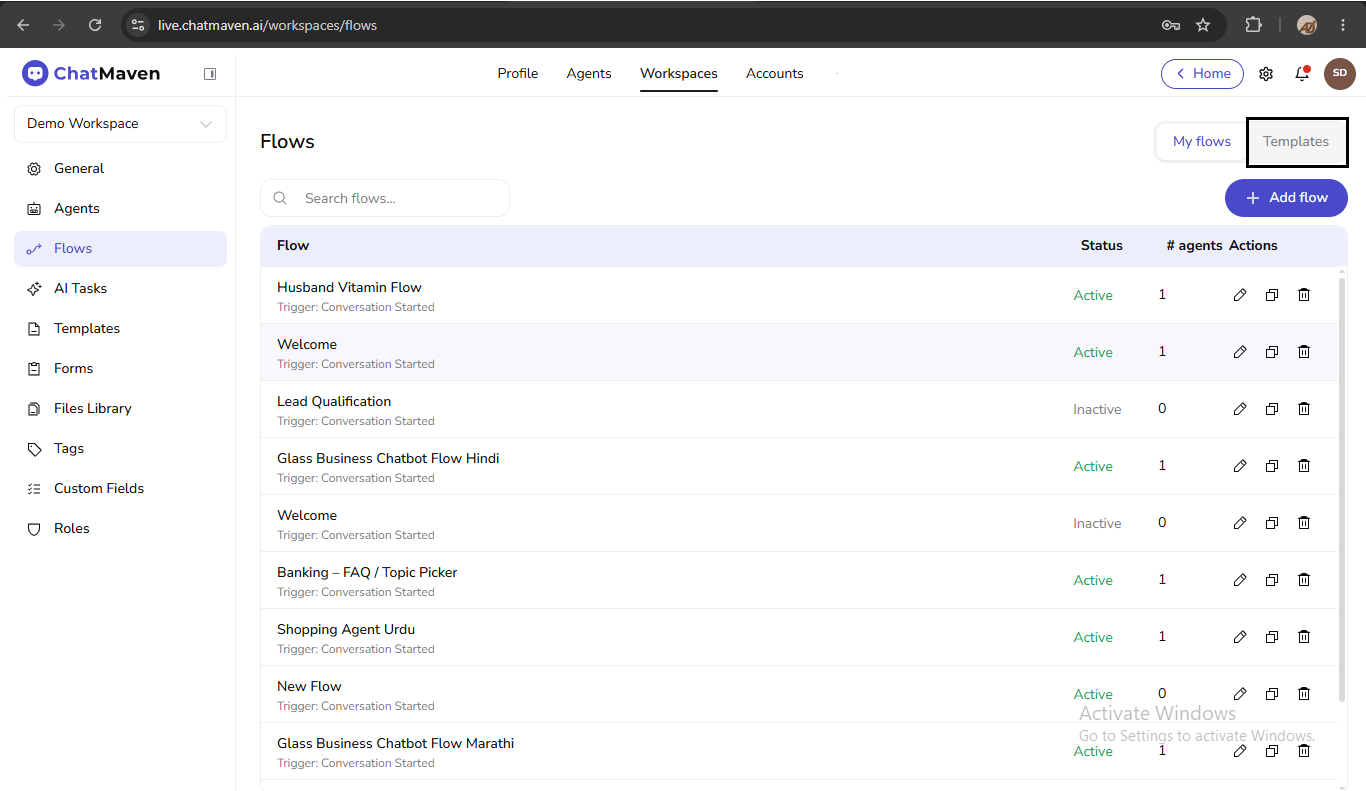Open Custom Fields in the sidebar
The height and width of the screenshot is (791, 1366).
[120, 489]
